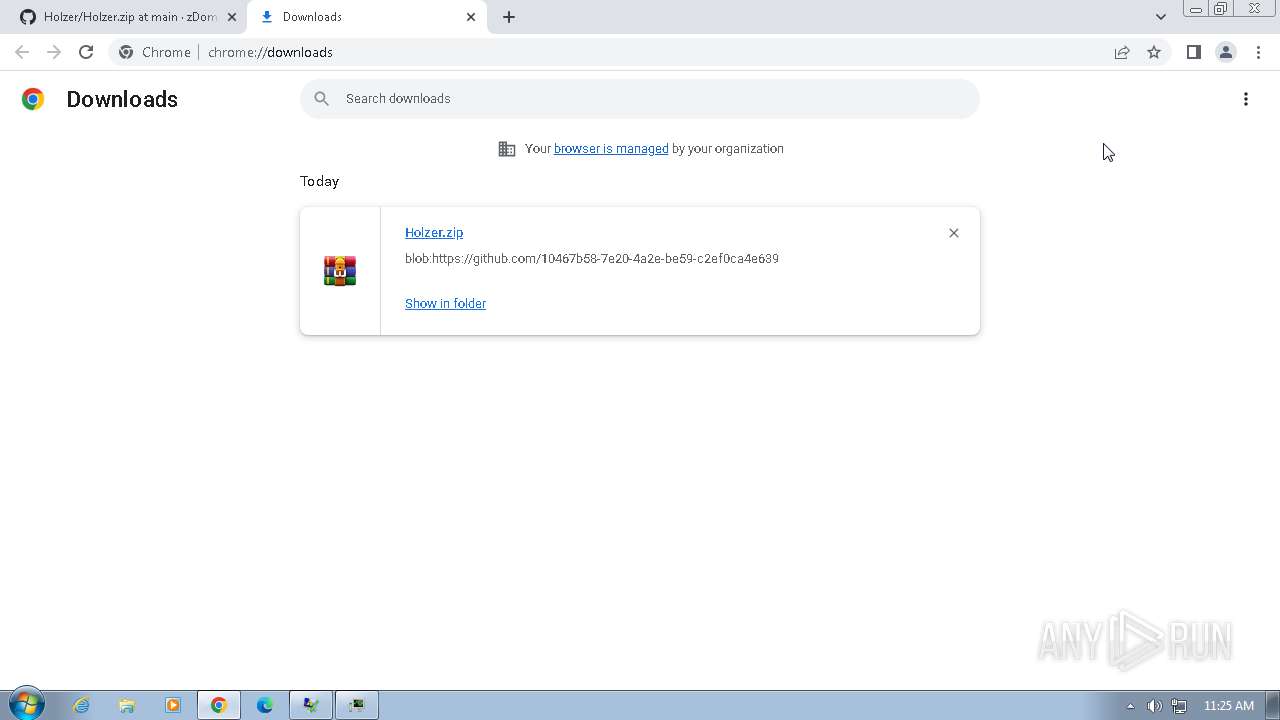Close the Downloads tab
The width and height of the screenshot is (1280, 720).
pyautogui.click(x=471, y=17)
